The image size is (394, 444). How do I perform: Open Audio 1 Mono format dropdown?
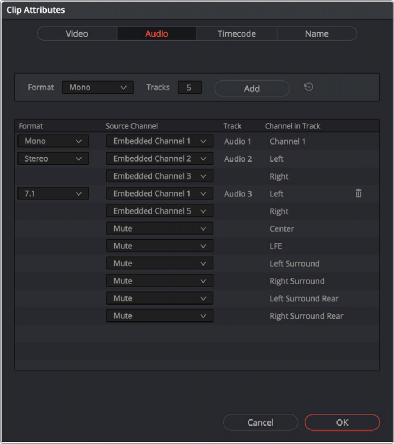point(53,141)
